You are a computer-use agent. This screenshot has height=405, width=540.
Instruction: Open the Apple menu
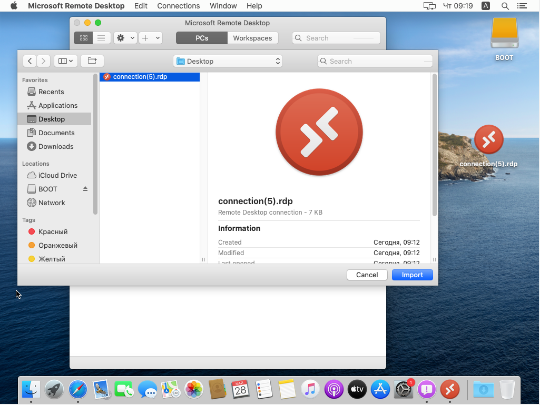tap(14, 6)
